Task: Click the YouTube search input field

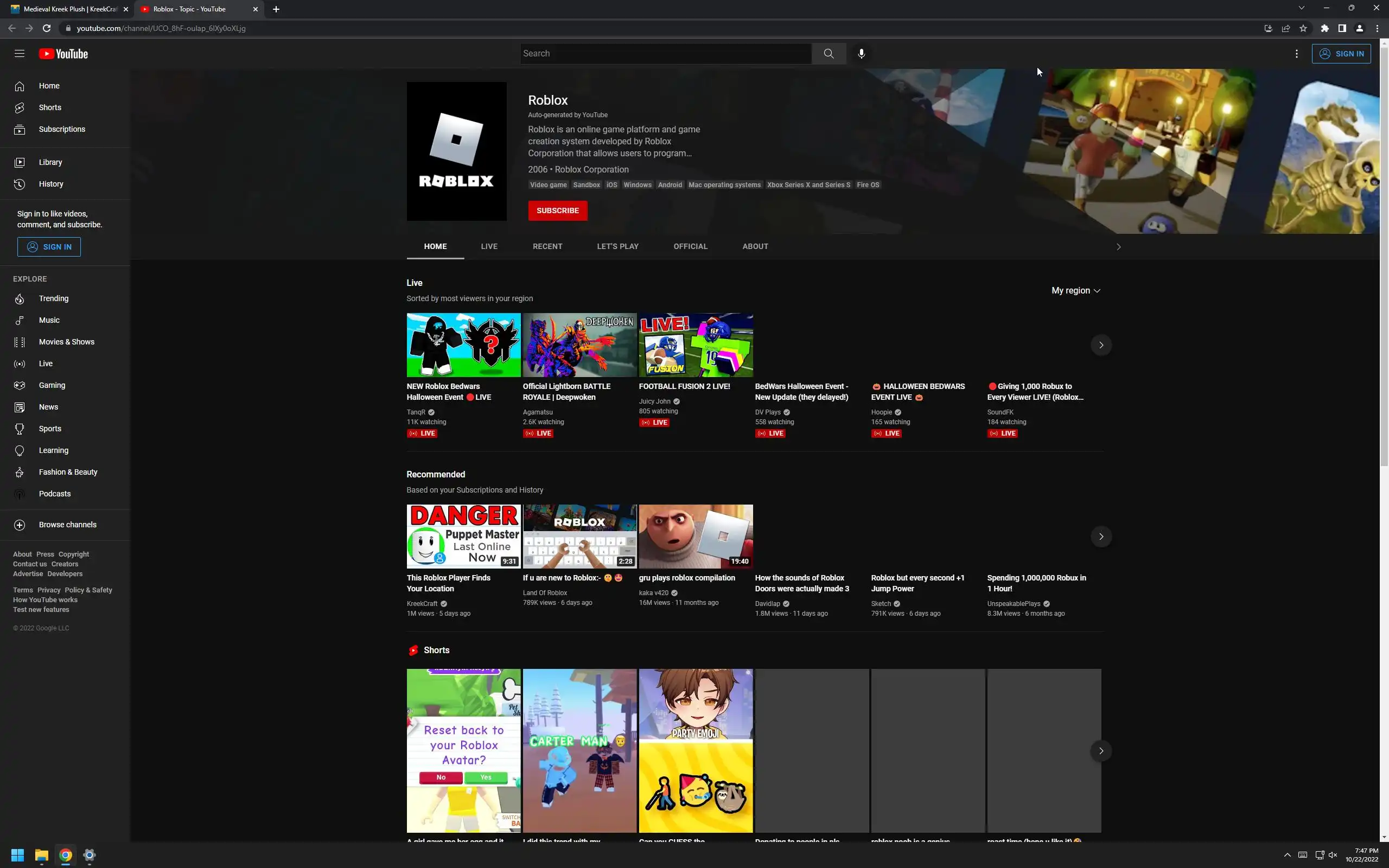Action: tap(665, 53)
